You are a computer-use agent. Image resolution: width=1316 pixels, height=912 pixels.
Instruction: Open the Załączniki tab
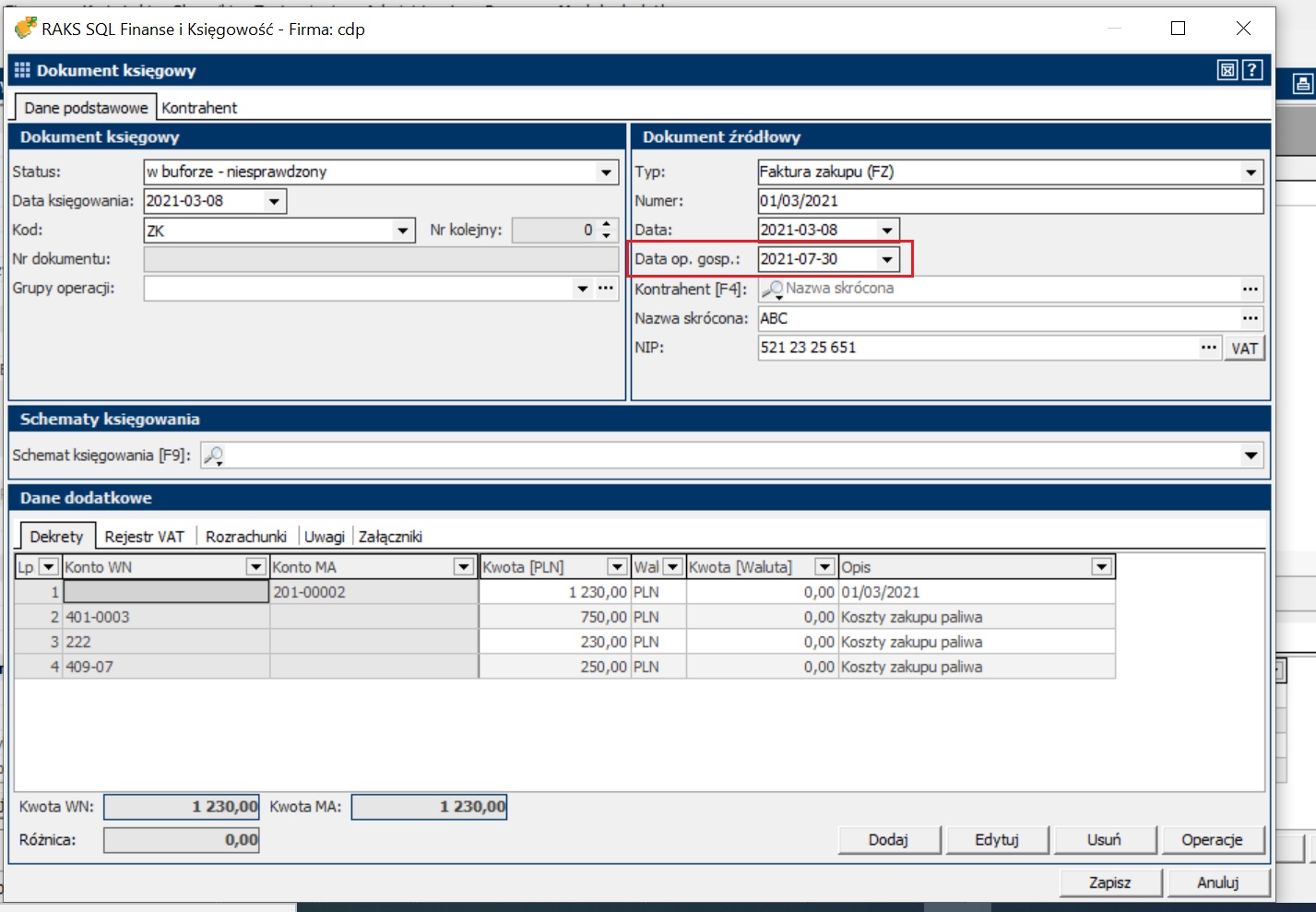click(390, 537)
